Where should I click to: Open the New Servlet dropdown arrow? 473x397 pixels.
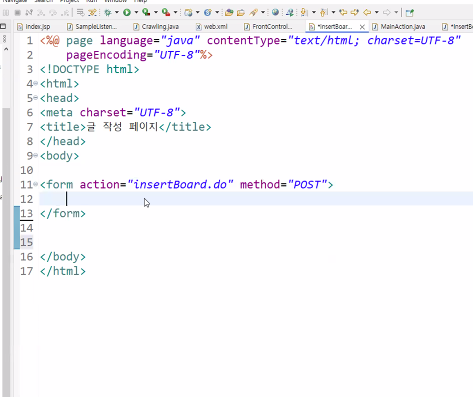(x=217, y=13)
